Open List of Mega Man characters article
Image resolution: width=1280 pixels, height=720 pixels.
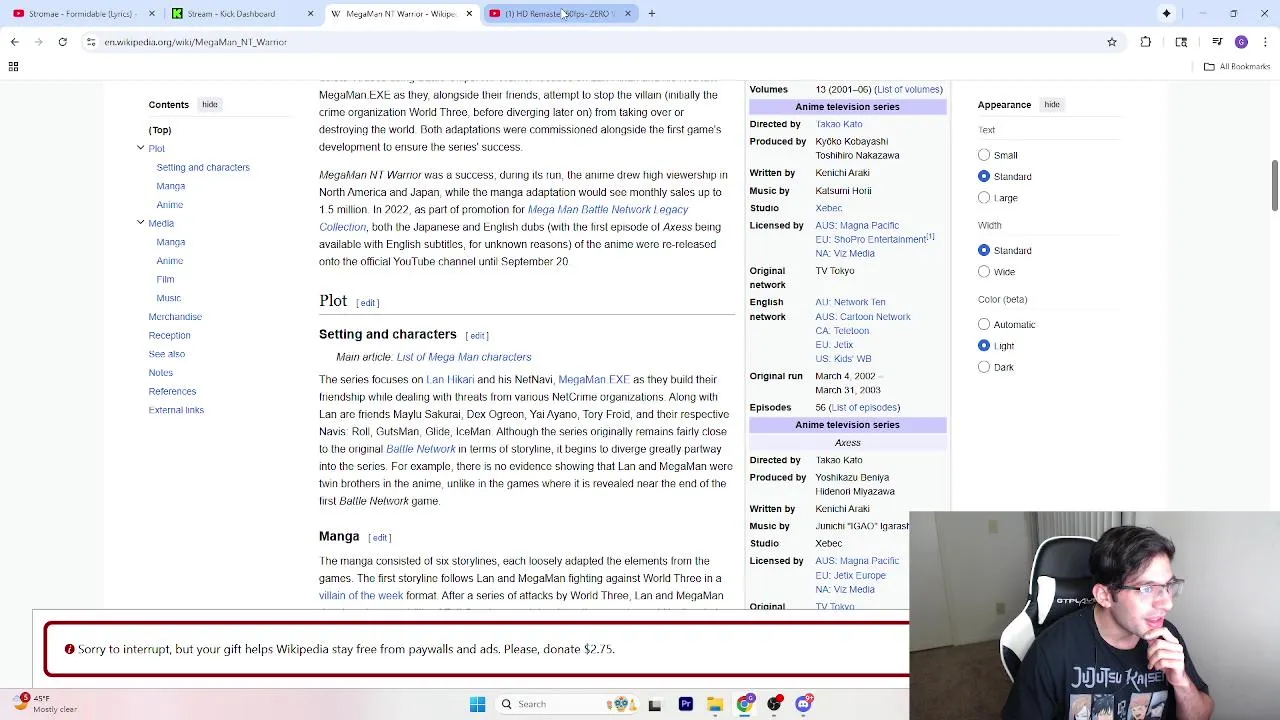[x=464, y=357]
